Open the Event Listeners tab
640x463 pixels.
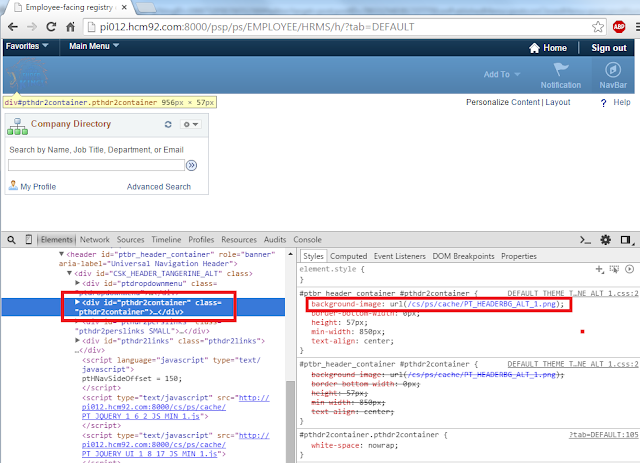click(x=399, y=256)
